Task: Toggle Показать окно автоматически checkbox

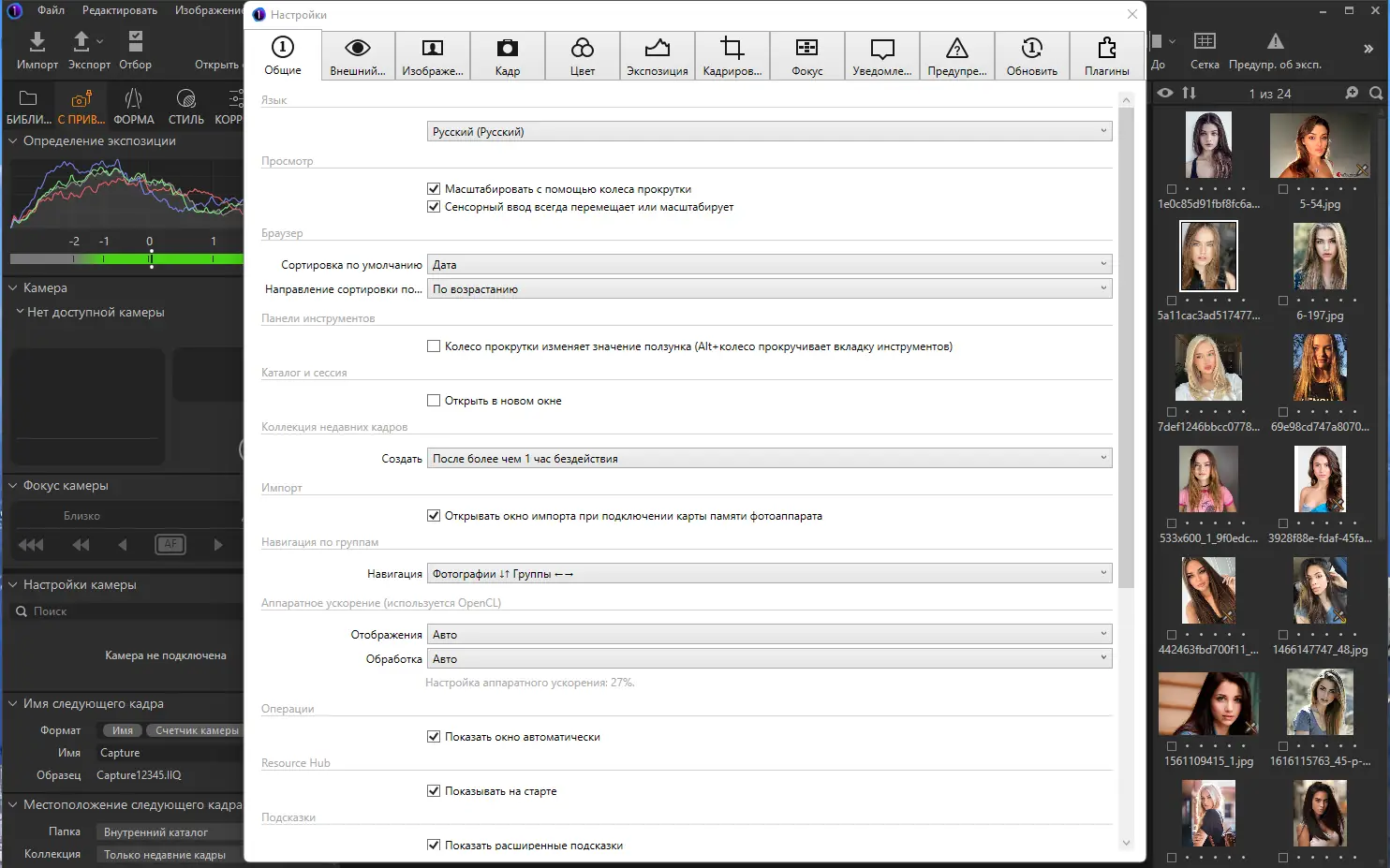Action: click(x=434, y=737)
